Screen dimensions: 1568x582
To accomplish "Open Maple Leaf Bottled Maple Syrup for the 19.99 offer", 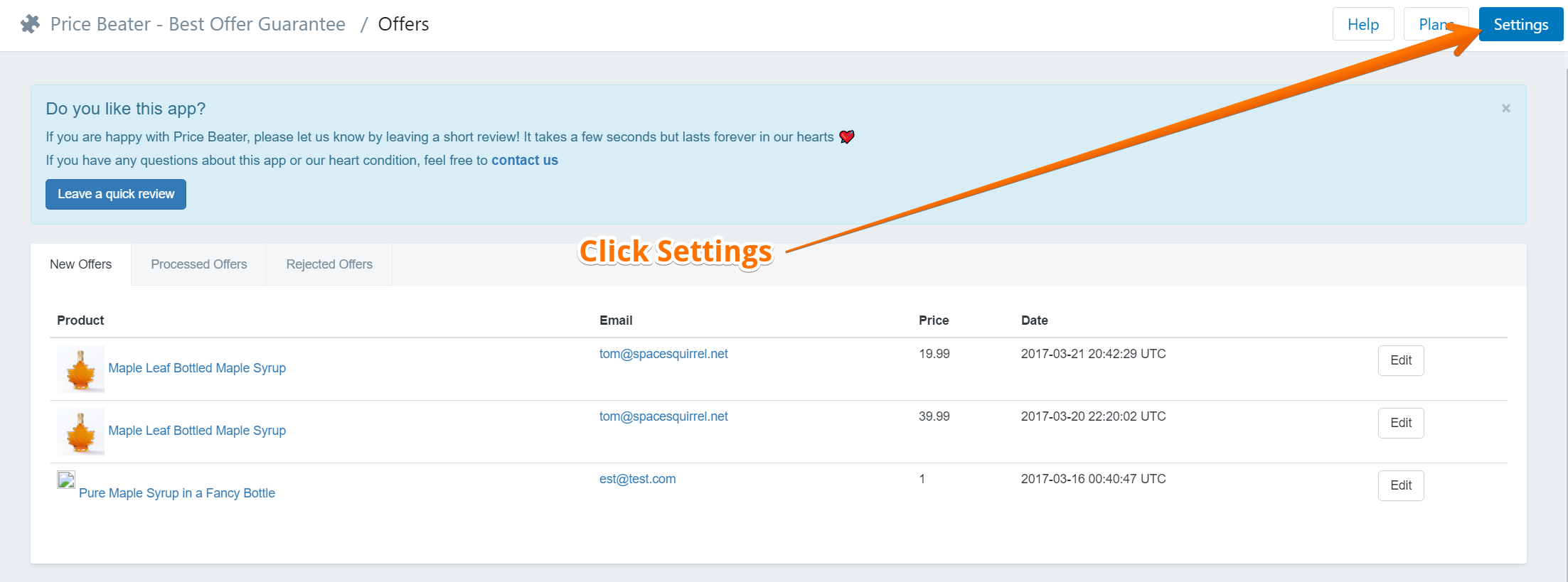I will coord(197,368).
